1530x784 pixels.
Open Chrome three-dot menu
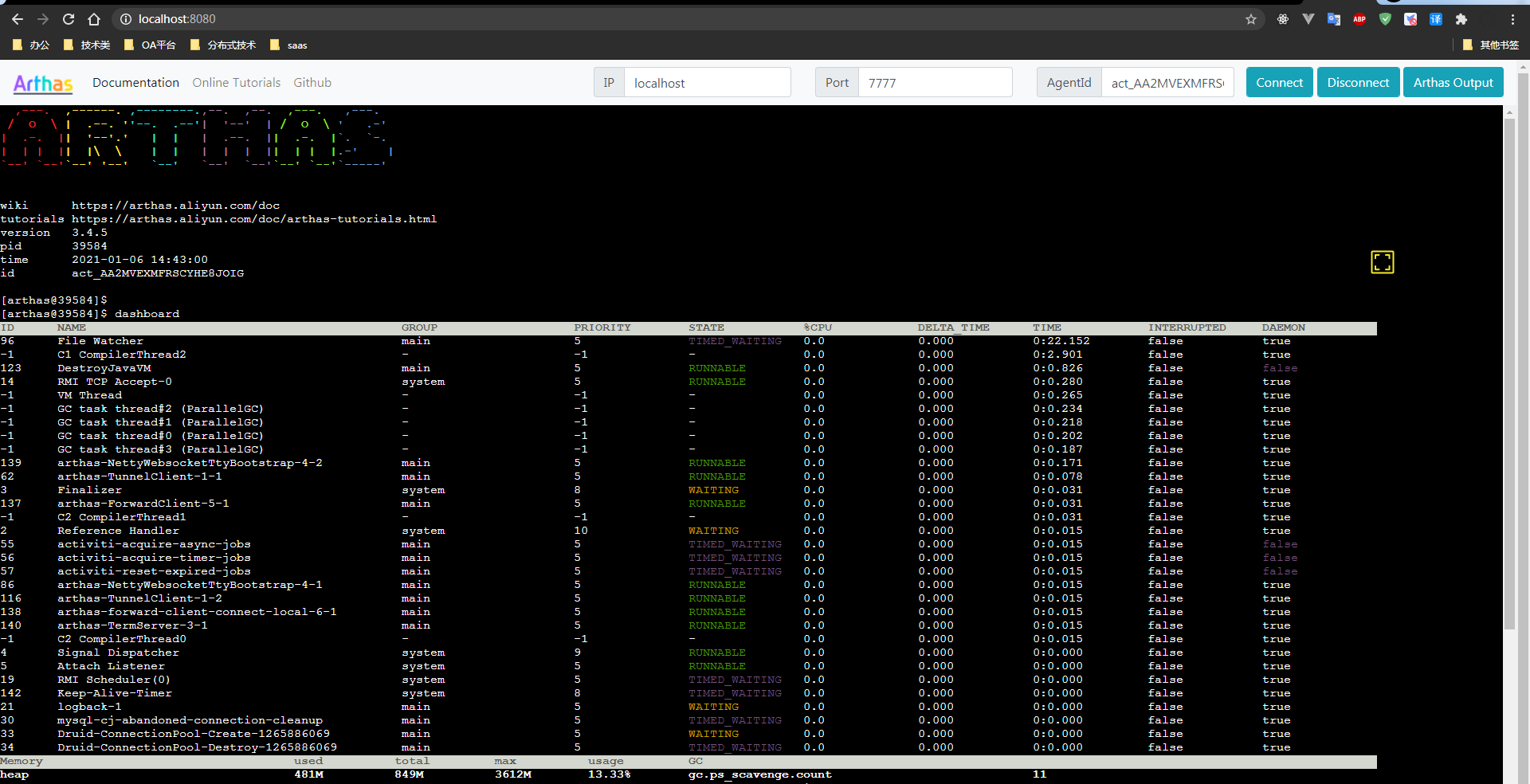coord(1512,19)
